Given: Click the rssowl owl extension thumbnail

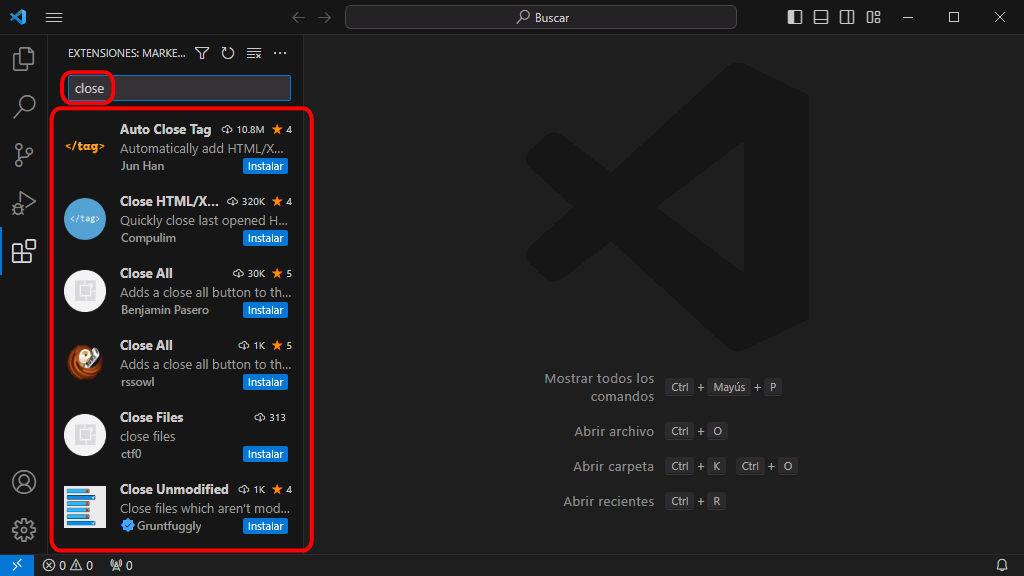Looking at the screenshot, I should [85, 362].
